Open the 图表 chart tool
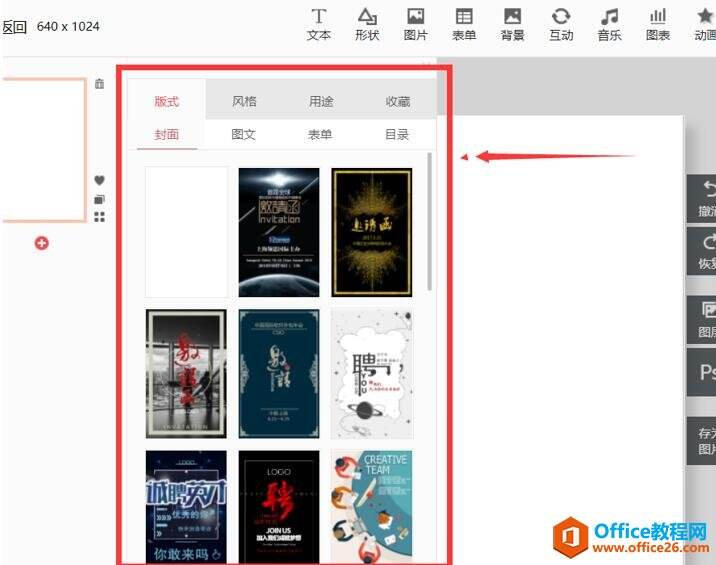 658,25
